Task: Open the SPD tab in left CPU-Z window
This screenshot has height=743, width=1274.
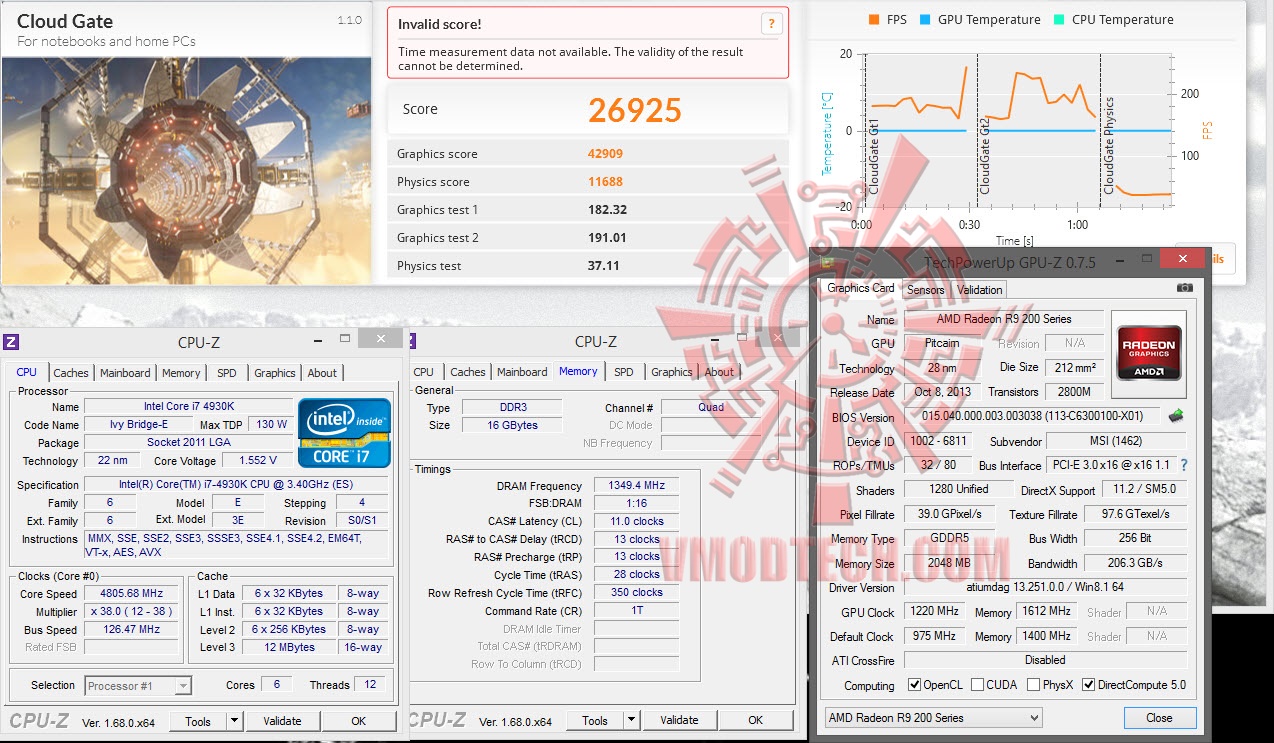Action: pos(227,373)
